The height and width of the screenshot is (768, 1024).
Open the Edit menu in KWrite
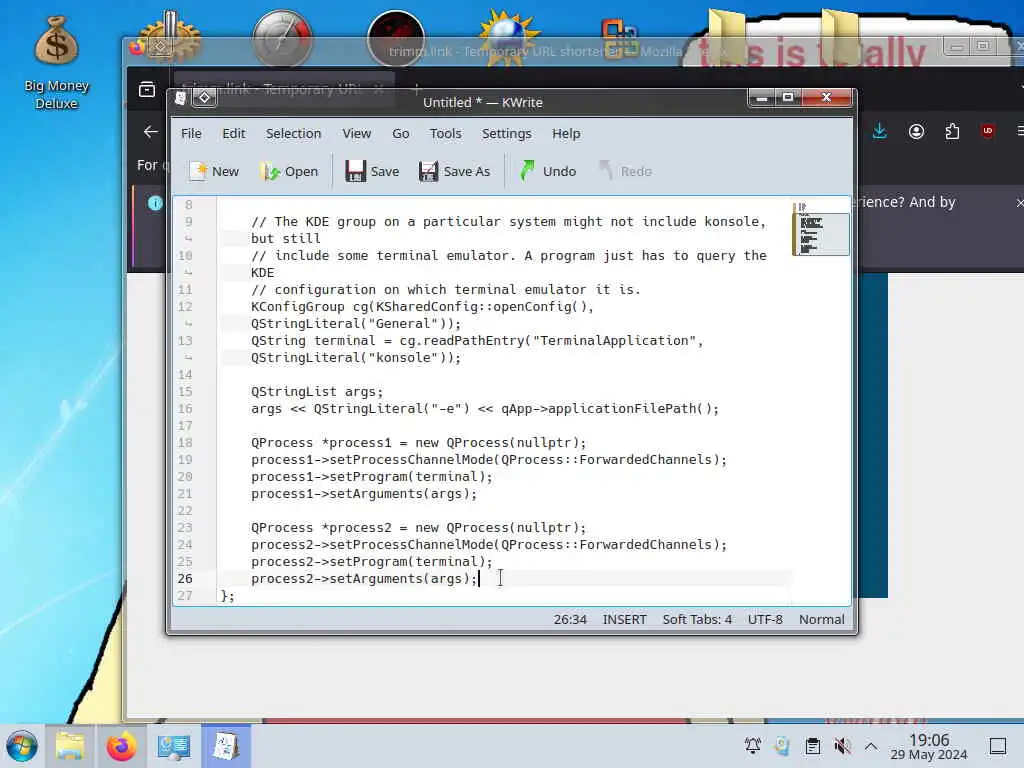pyautogui.click(x=234, y=133)
